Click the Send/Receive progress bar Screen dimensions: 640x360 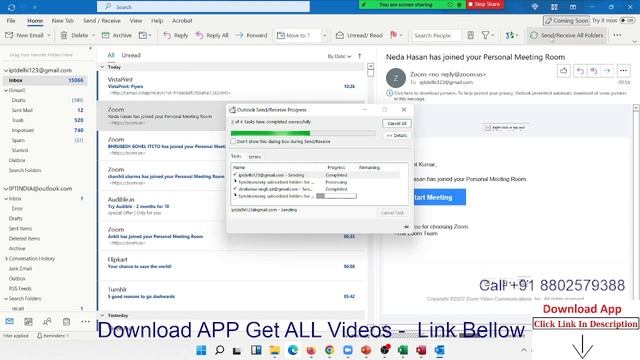click(x=303, y=133)
